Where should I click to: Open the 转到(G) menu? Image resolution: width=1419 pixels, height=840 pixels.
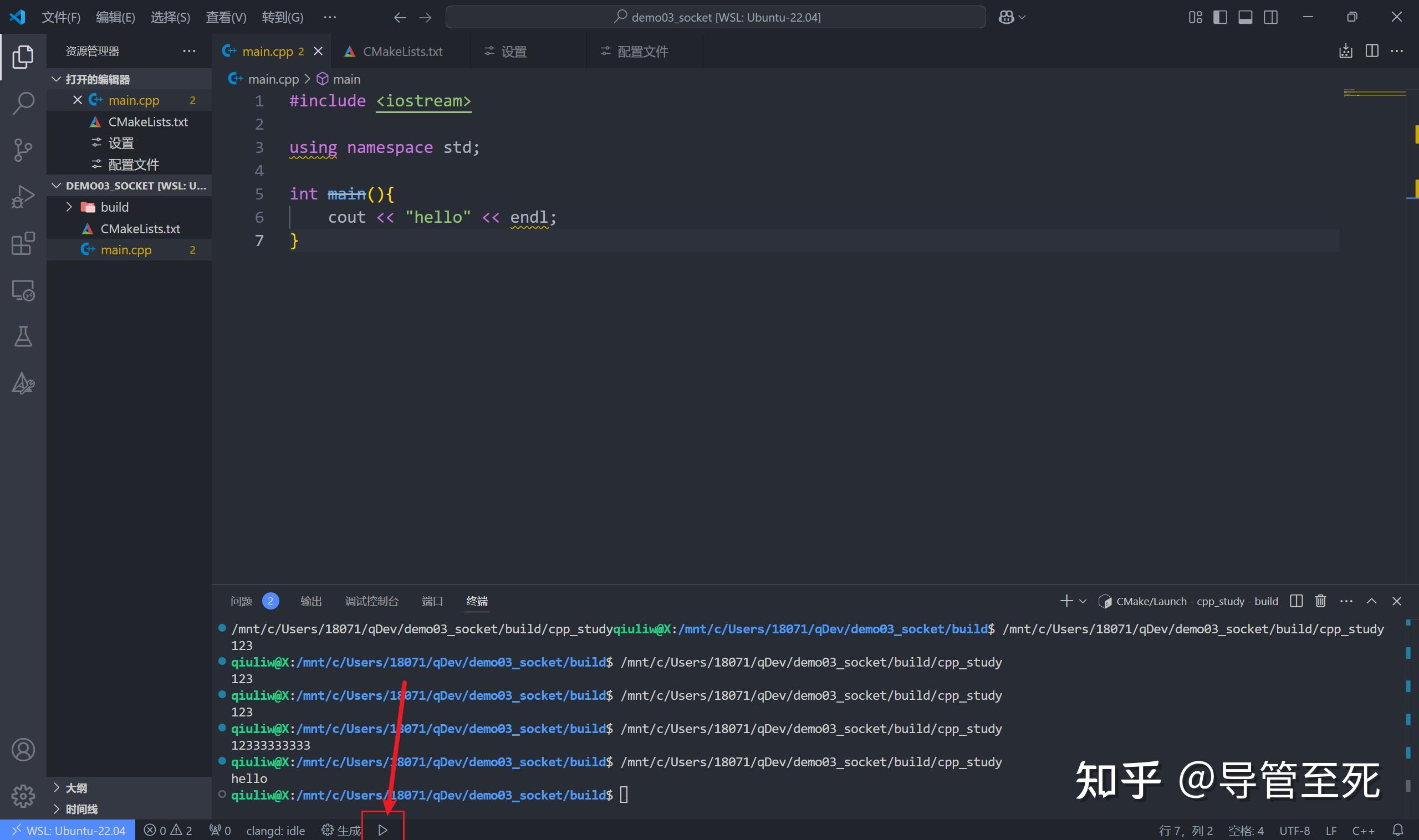click(x=282, y=17)
